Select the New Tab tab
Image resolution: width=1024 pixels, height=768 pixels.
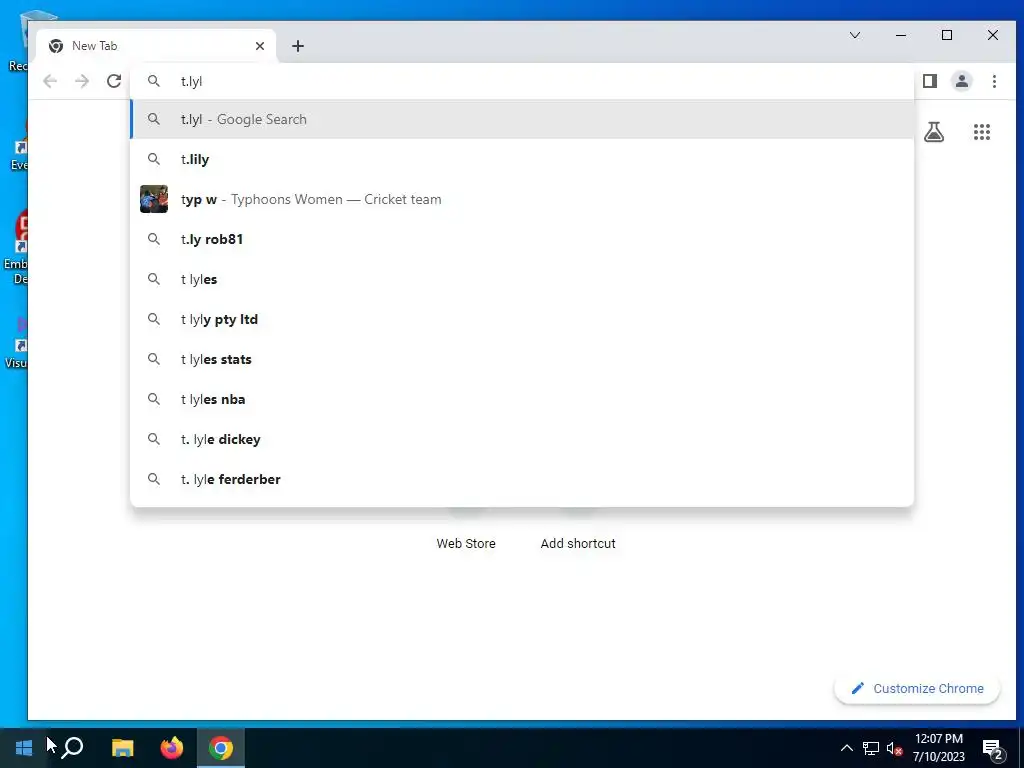pos(157,46)
